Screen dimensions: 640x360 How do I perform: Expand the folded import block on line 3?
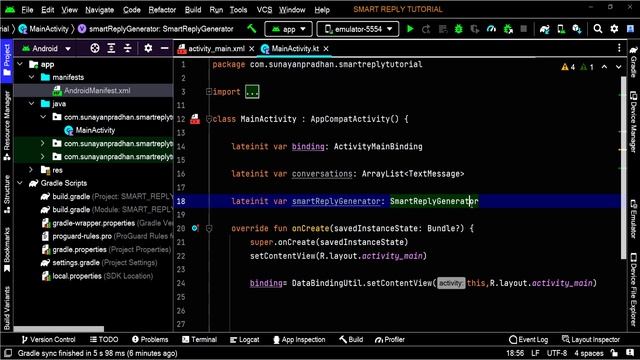tap(252, 92)
